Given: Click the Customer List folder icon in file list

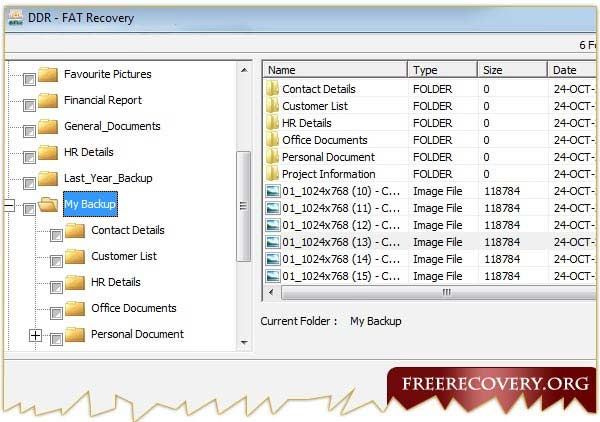Looking at the screenshot, I should [x=272, y=106].
